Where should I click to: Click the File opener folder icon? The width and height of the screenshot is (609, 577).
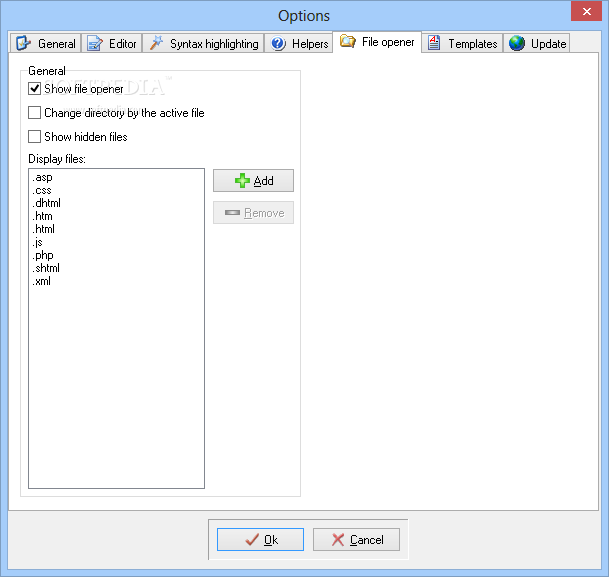tap(347, 41)
